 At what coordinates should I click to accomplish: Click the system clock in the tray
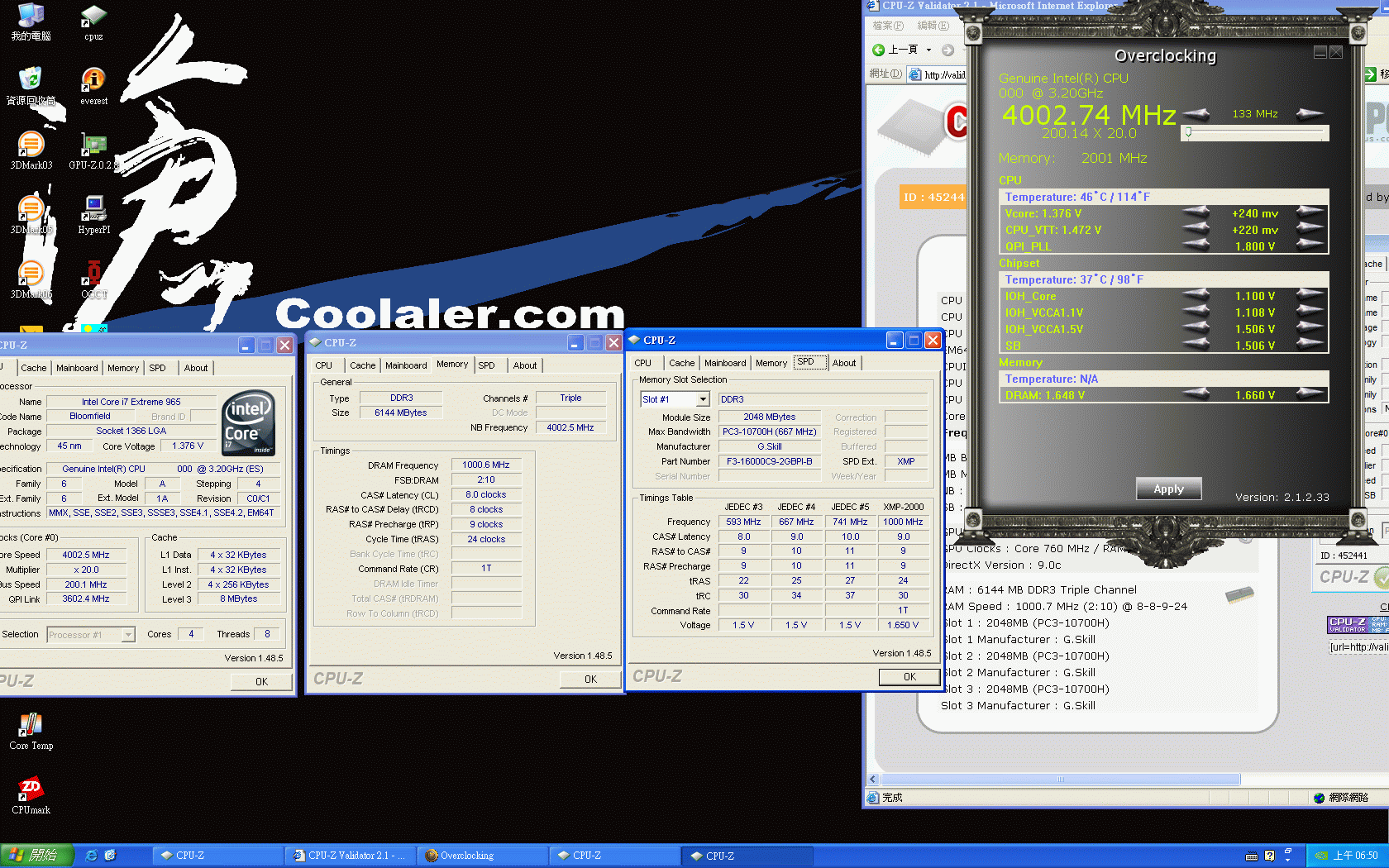pos(1356,856)
